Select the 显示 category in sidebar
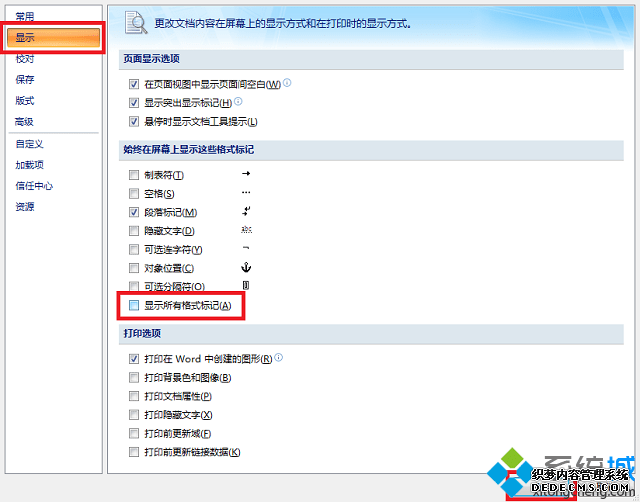Viewport: 640px width, 502px height. pos(25,38)
